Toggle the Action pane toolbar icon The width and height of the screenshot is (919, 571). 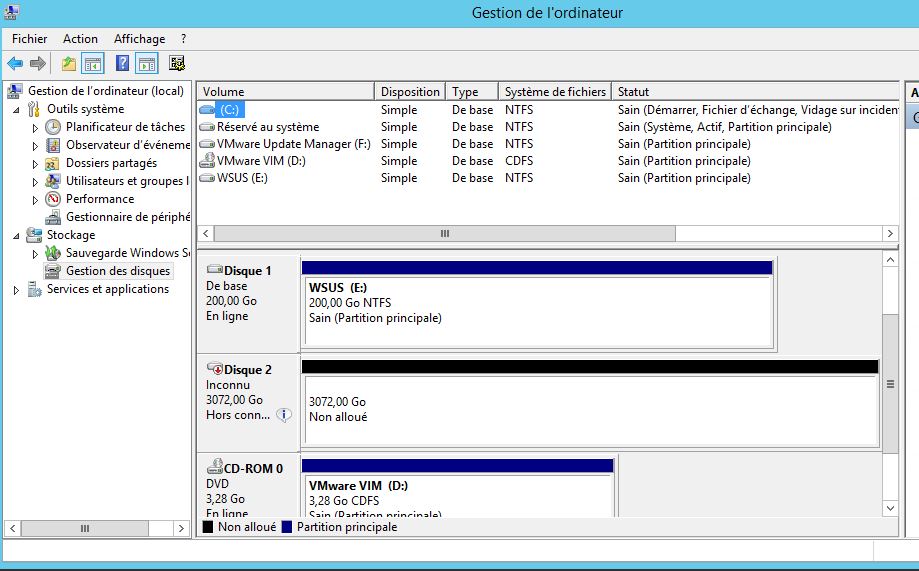(147, 63)
